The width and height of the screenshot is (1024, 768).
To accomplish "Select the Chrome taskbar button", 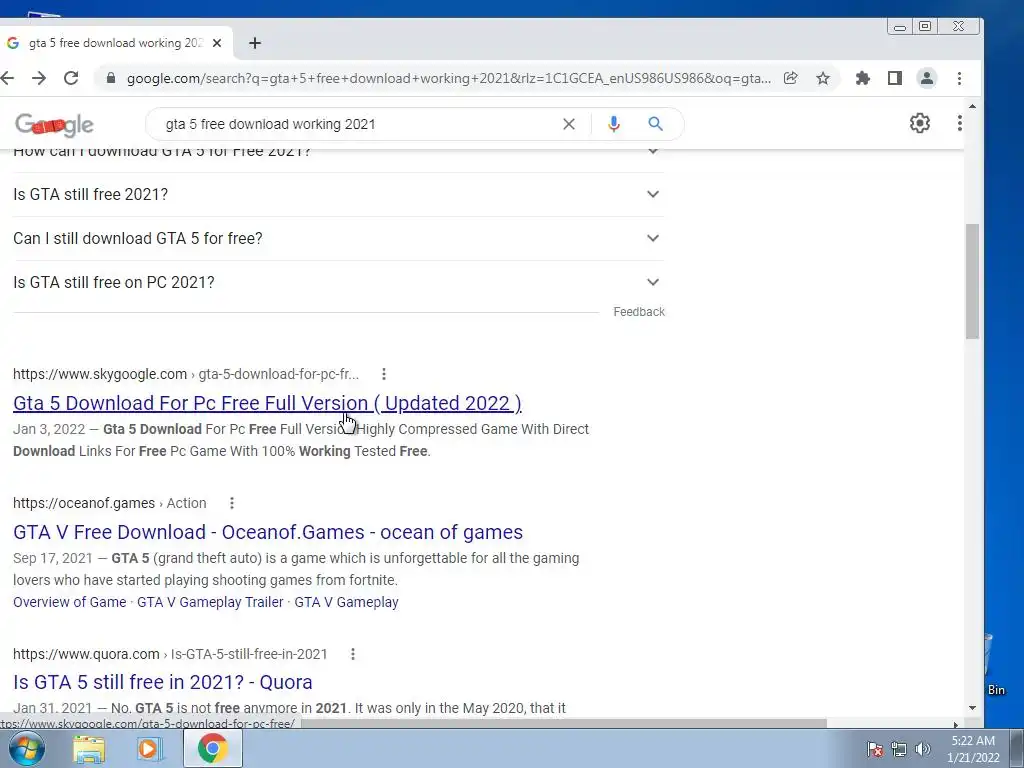I will coord(212,748).
